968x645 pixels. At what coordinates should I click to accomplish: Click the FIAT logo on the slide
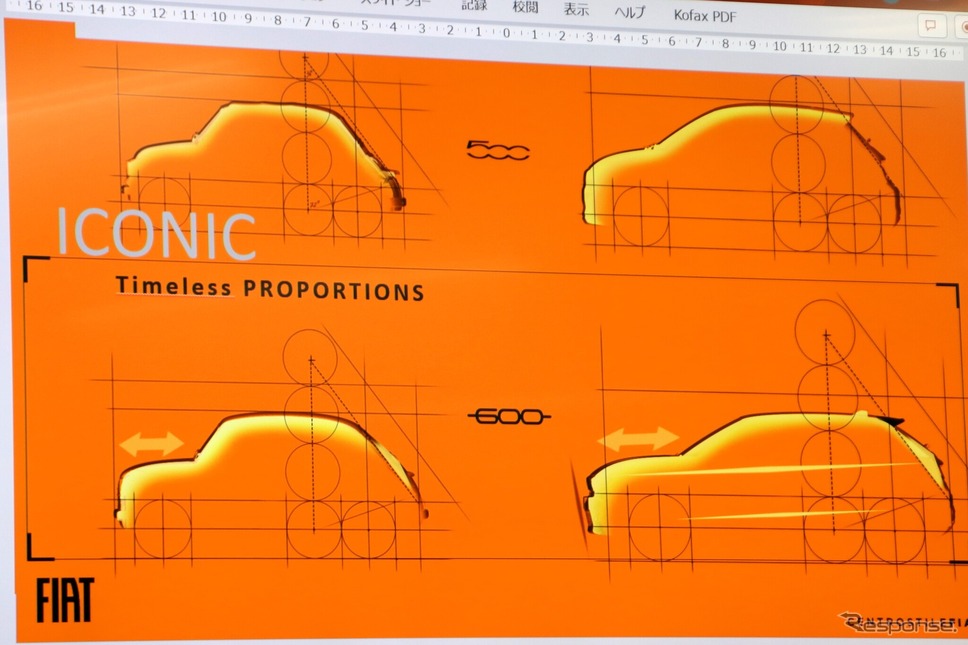pos(65,600)
